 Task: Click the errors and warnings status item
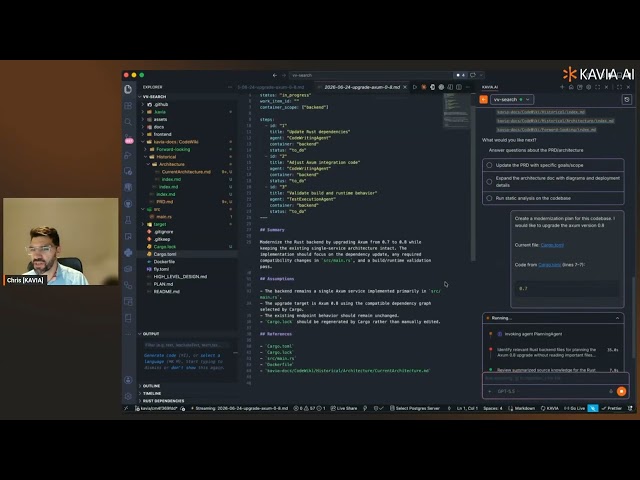pyautogui.click(x=309, y=408)
